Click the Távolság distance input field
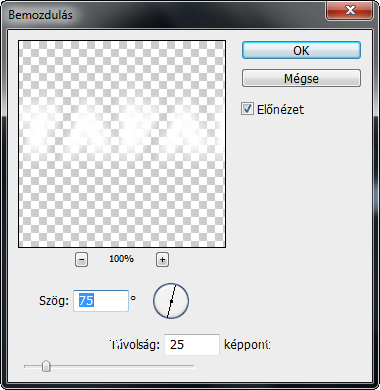380x390 pixels. 192,344
